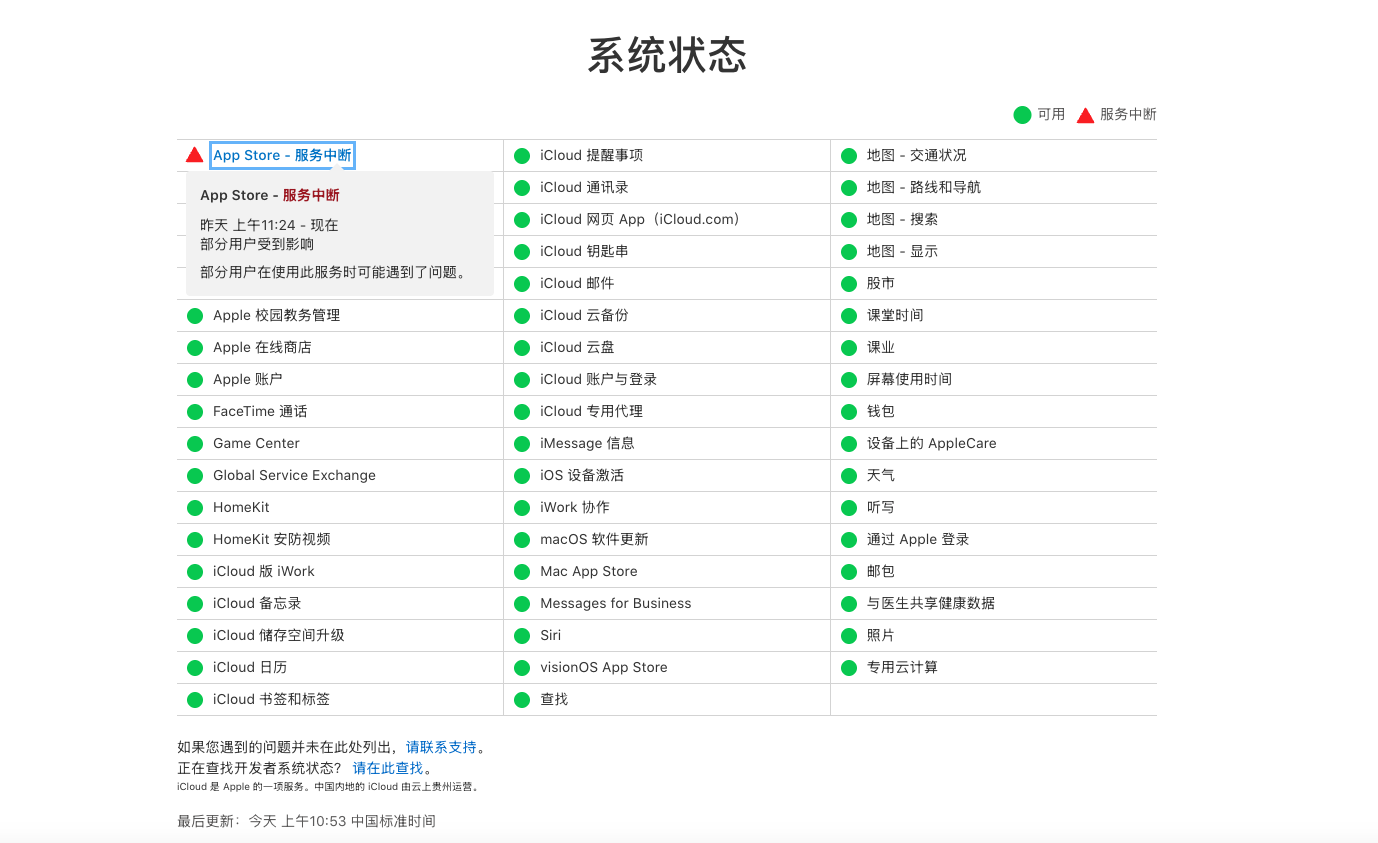Click the green dot next to 地图 - 搜索
The width and height of the screenshot is (1378, 843).
tap(849, 220)
